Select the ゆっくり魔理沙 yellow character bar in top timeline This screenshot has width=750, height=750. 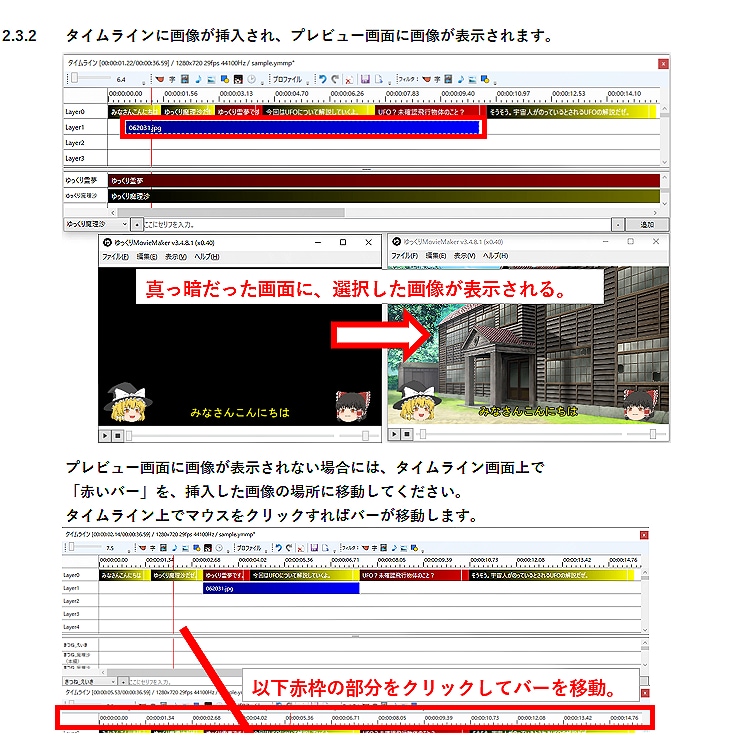(x=384, y=196)
